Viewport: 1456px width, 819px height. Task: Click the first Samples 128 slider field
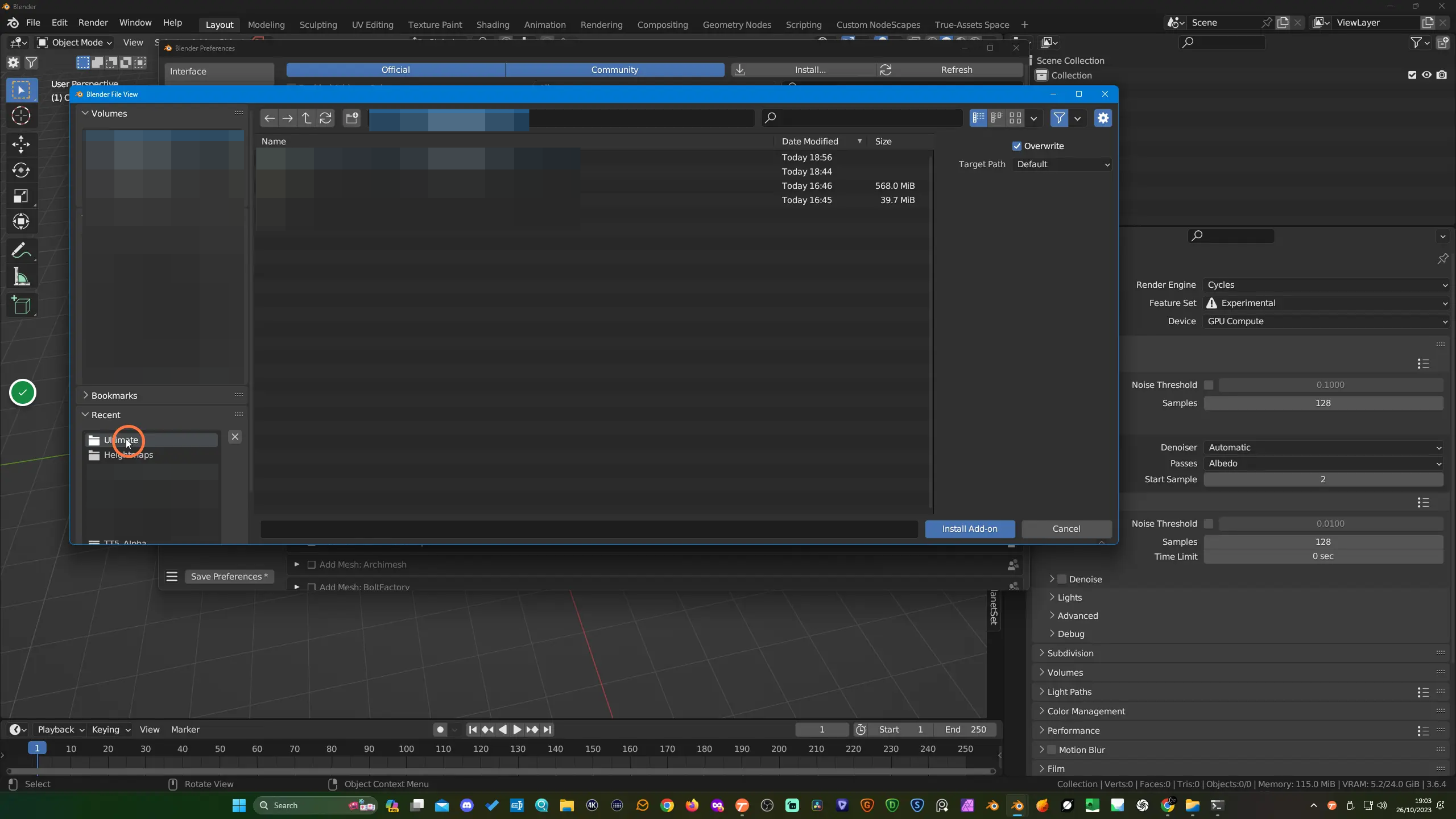click(1323, 403)
